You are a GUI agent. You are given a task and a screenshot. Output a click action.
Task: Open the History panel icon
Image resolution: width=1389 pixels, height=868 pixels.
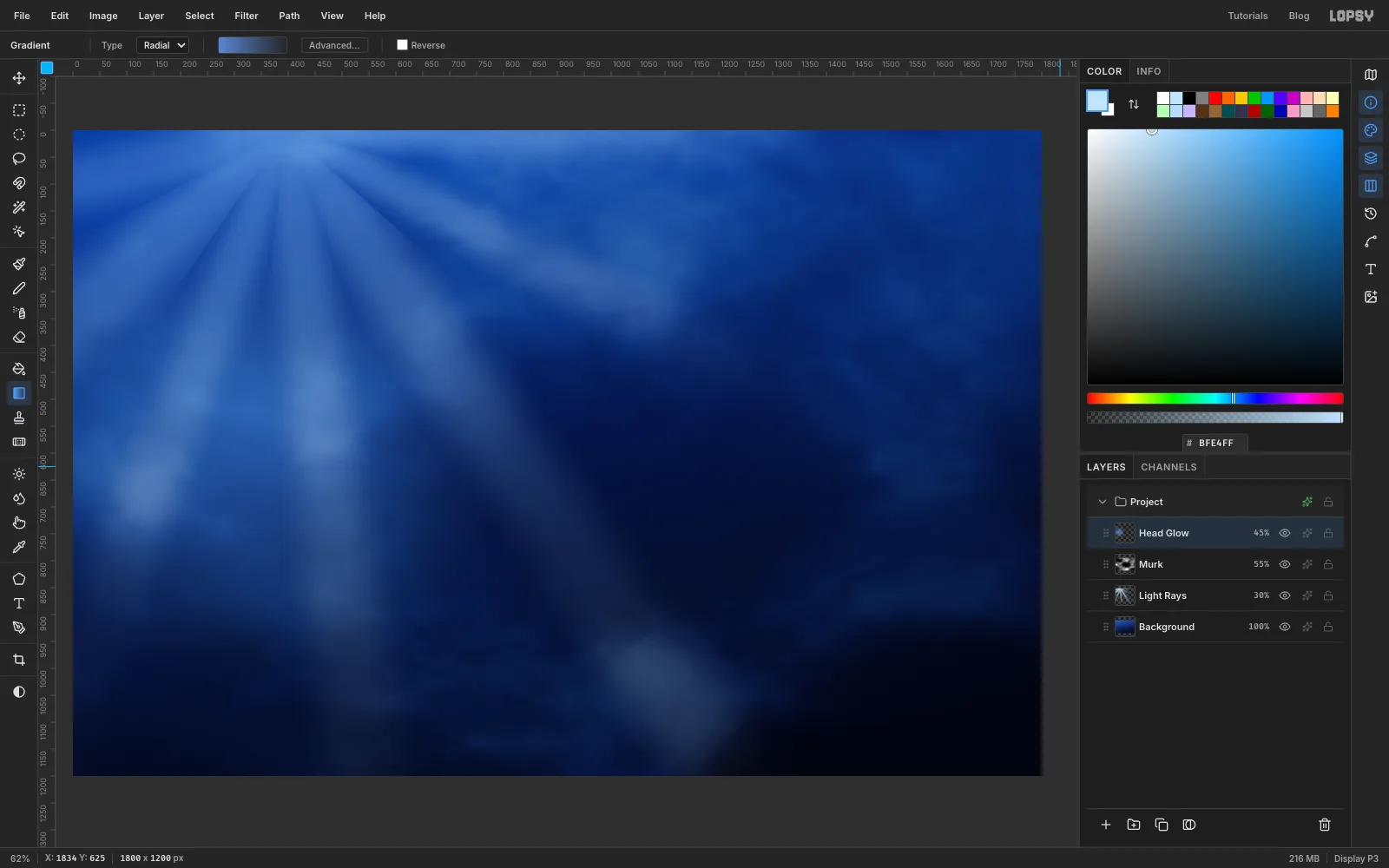(1371, 214)
